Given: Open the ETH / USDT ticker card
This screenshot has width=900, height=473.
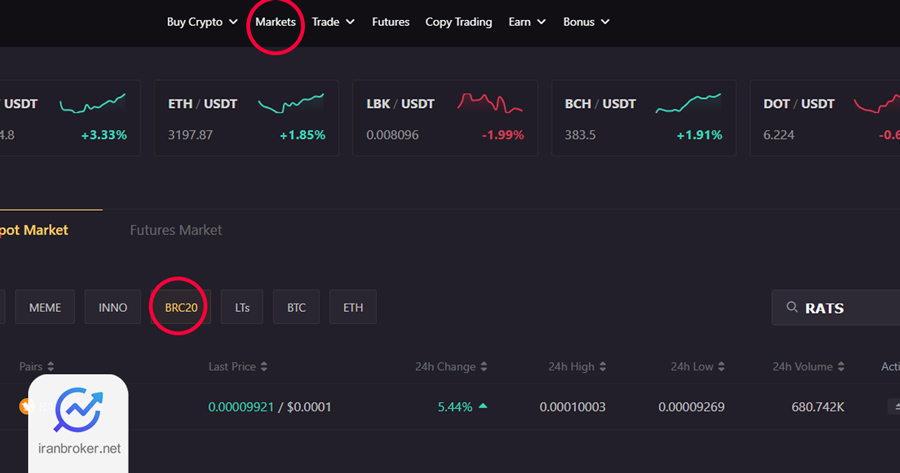Looking at the screenshot, I should click(246, 118).
